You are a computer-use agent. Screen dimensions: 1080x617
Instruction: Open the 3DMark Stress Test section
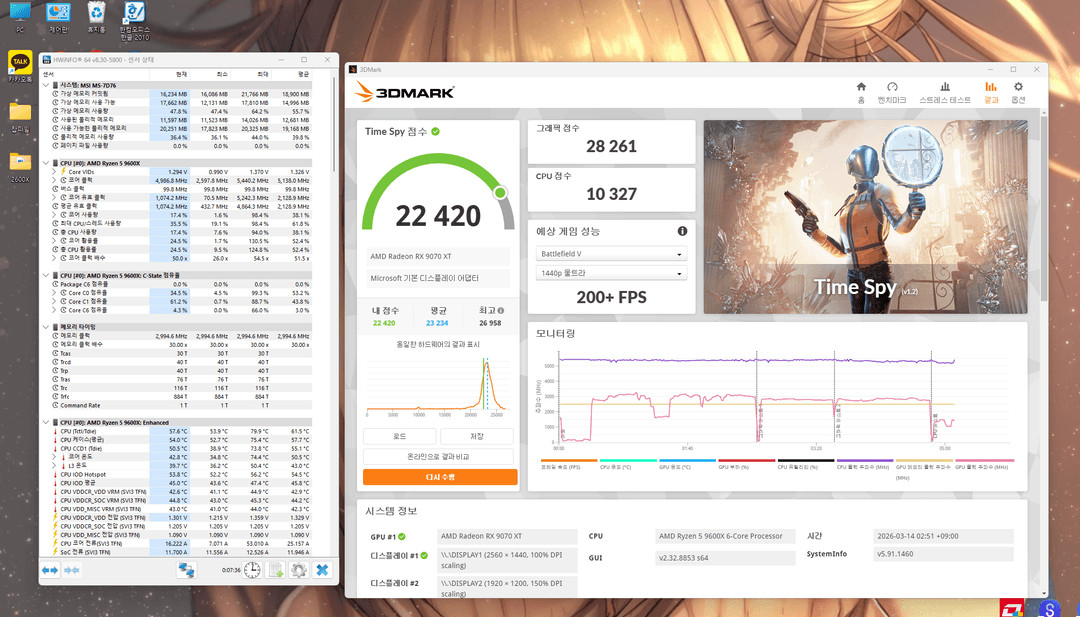click(x=945, y=88)
